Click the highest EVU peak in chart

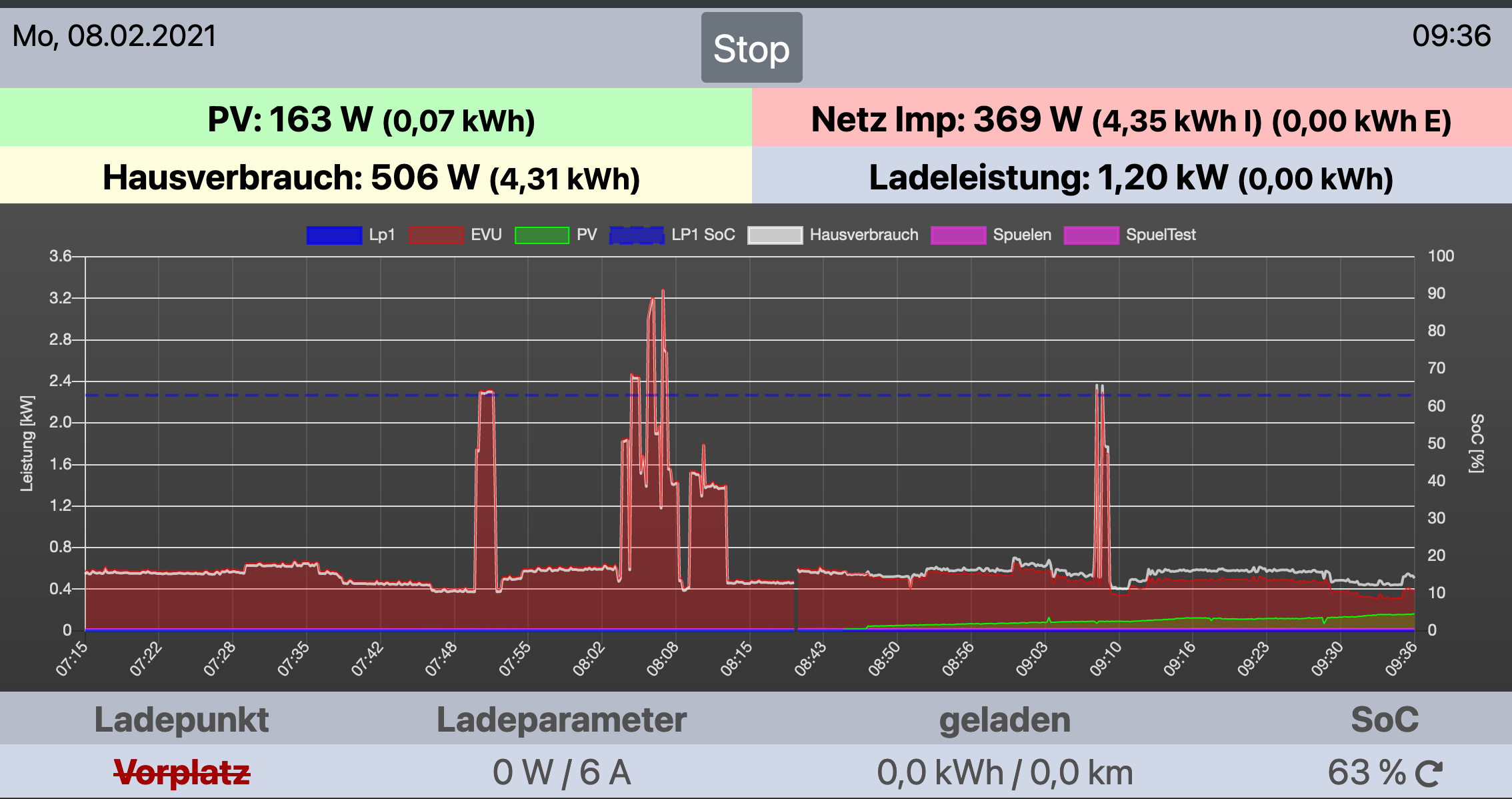pos(663,291)
